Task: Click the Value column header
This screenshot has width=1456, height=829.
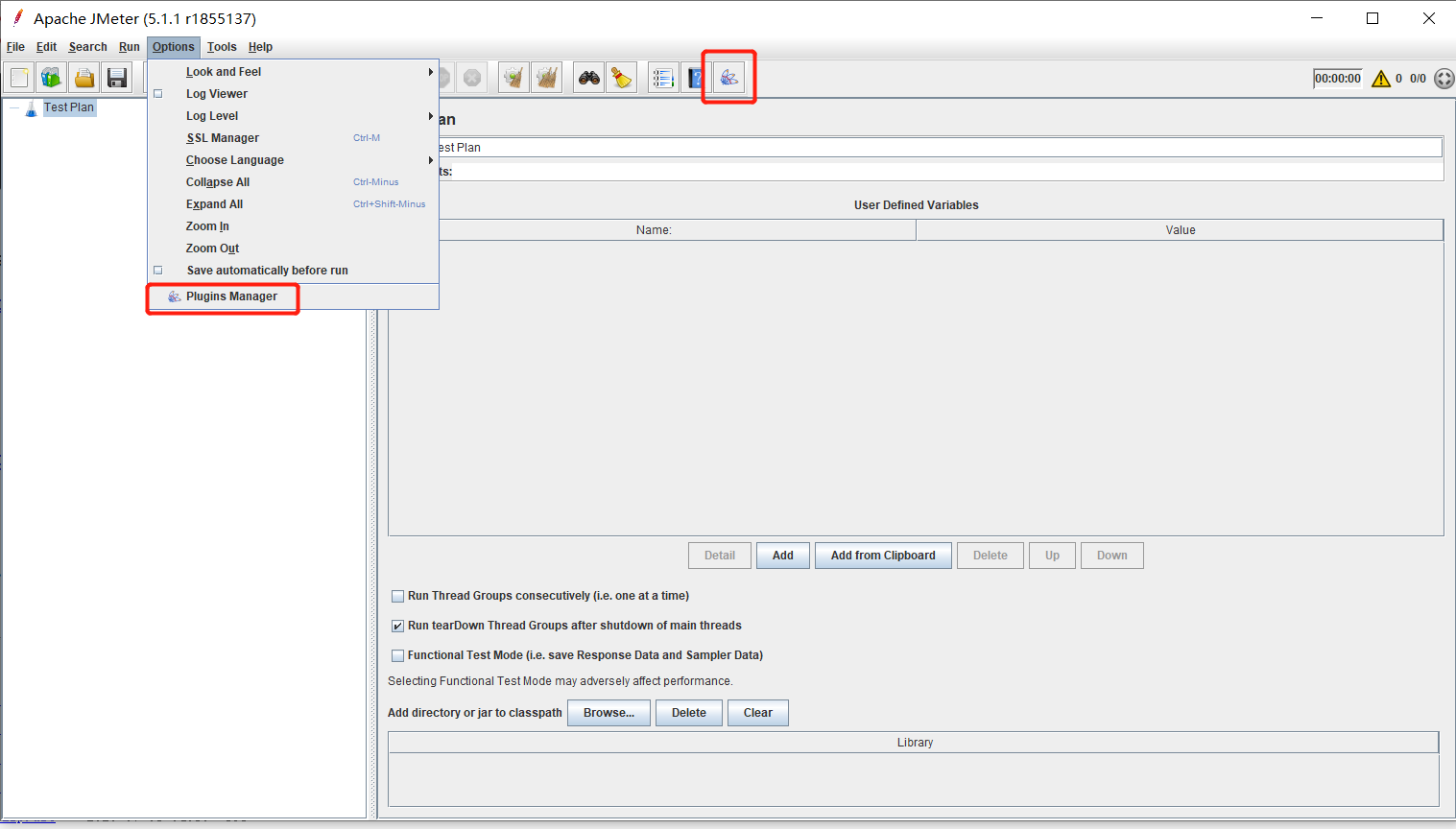Action: pyautogui.click(x=1181, y=230)
